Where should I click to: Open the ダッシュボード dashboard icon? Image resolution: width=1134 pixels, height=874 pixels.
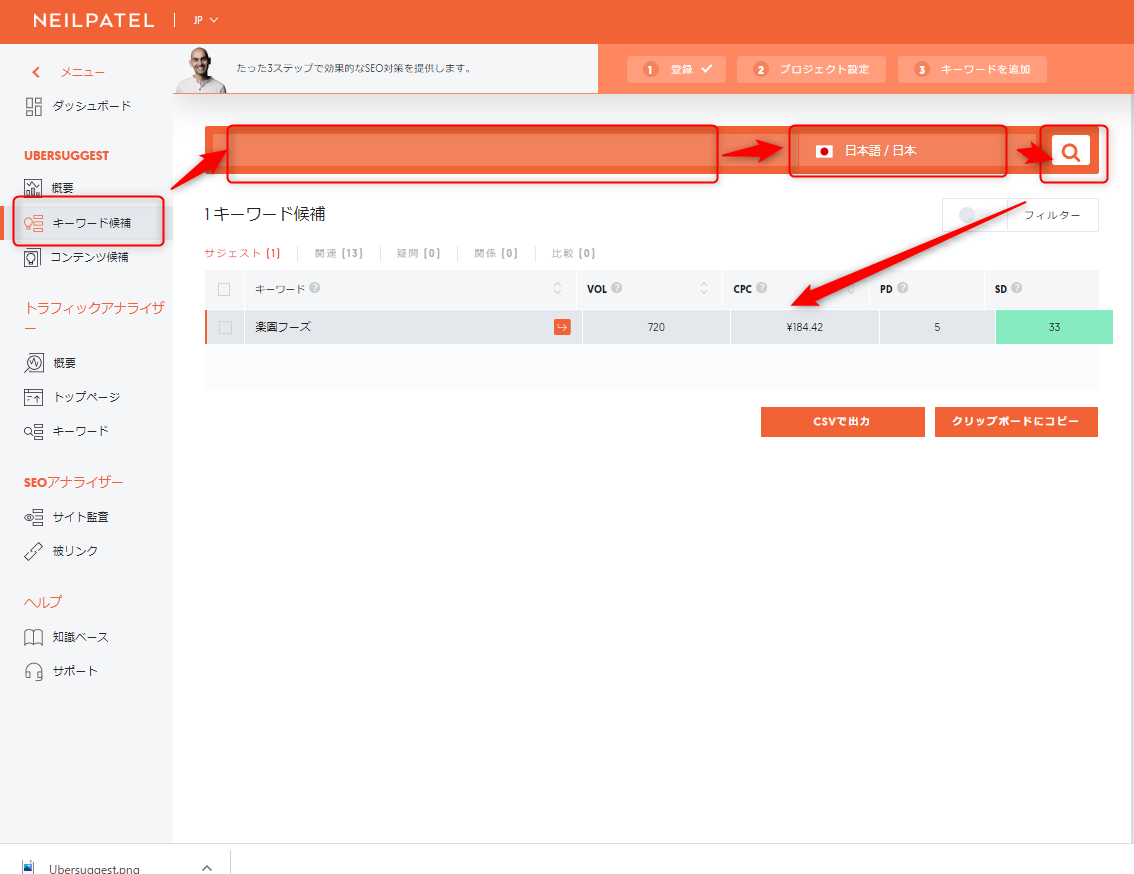[33, 106]
